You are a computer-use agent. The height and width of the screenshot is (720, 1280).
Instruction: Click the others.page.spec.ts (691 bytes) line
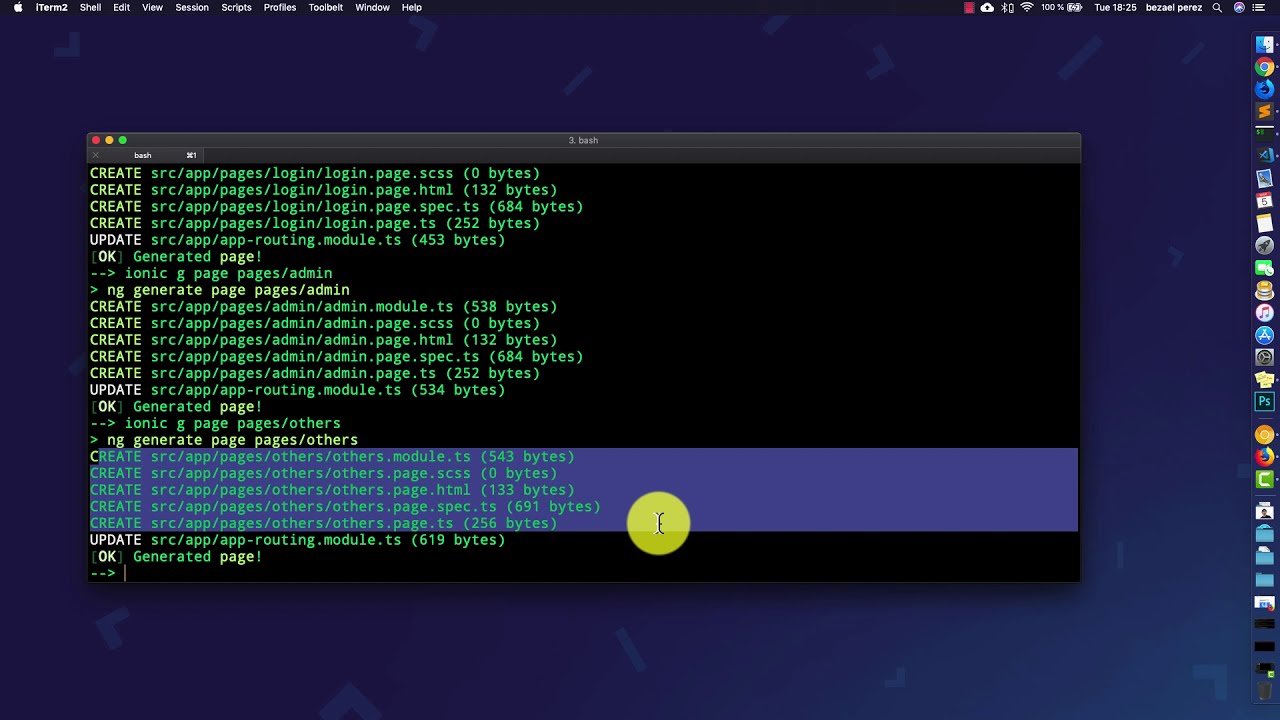pos(345,507)
